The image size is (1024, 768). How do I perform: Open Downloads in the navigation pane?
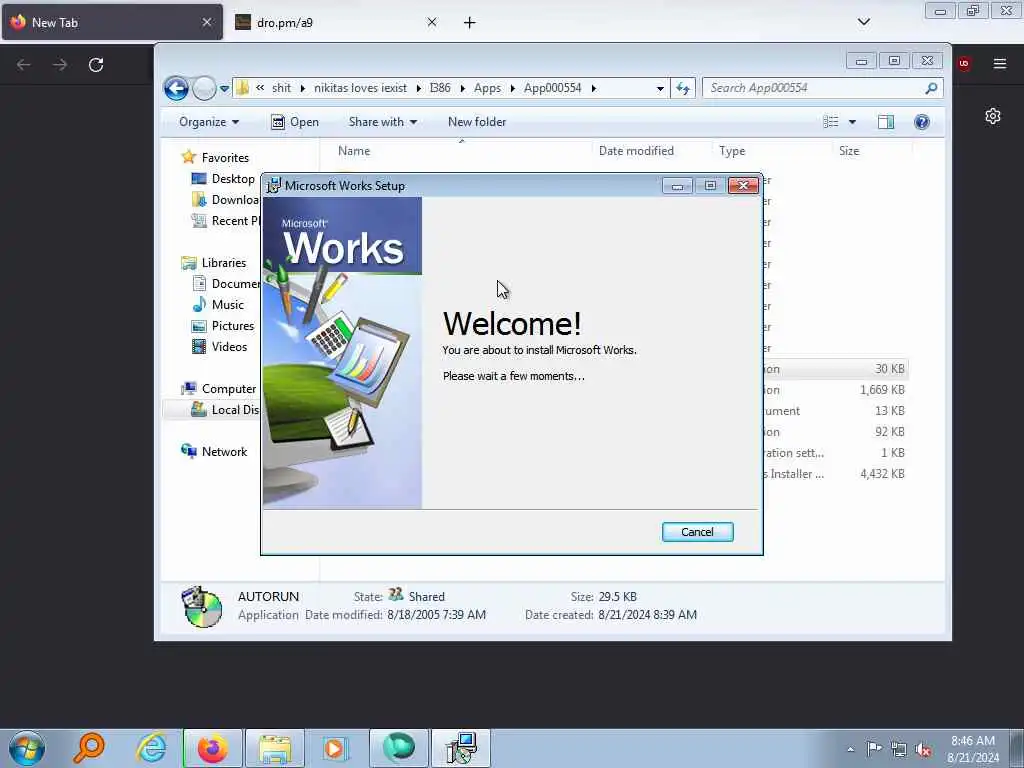coord(225,200)
